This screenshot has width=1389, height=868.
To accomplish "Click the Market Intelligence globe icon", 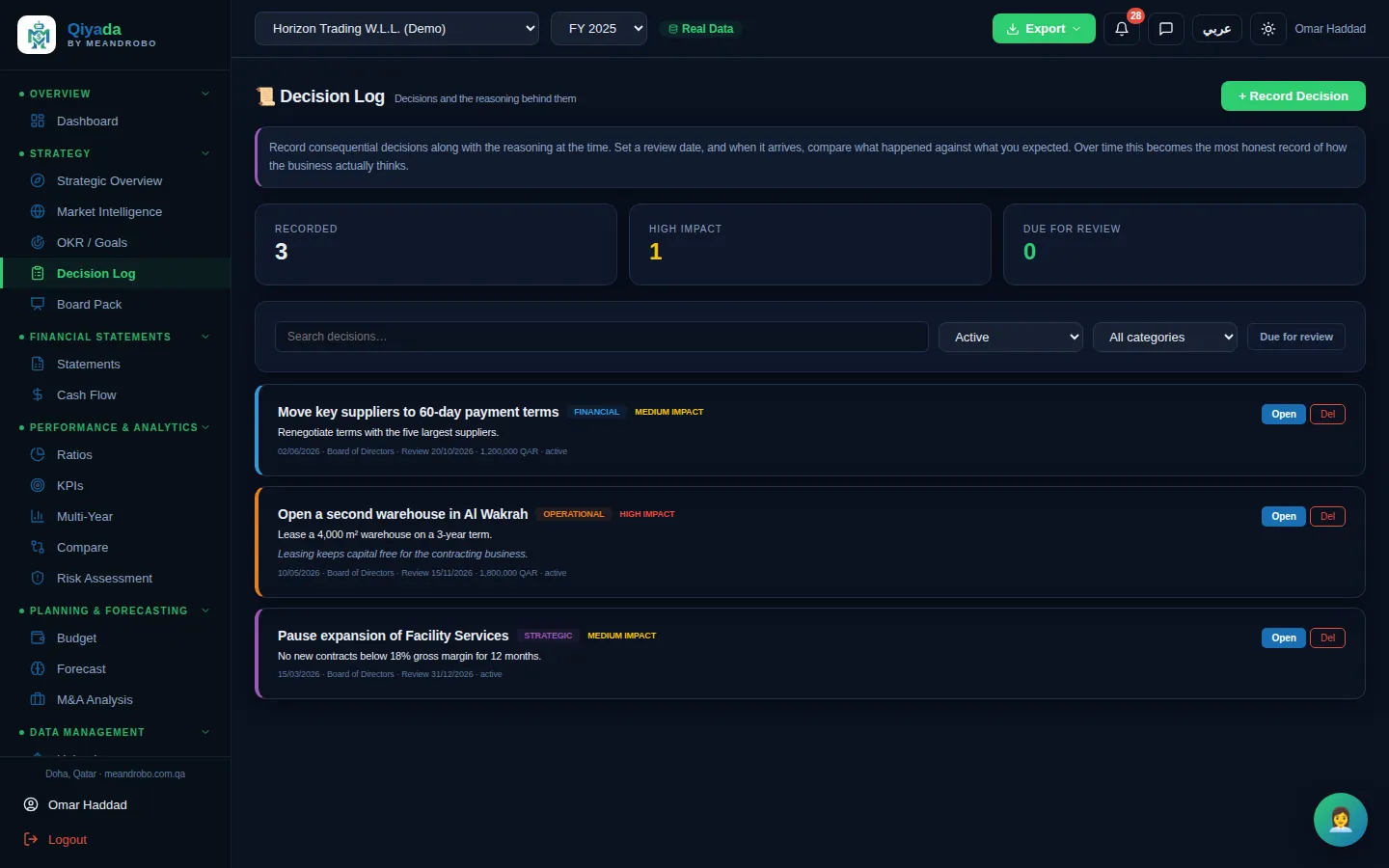I will [x=38, y=211].
